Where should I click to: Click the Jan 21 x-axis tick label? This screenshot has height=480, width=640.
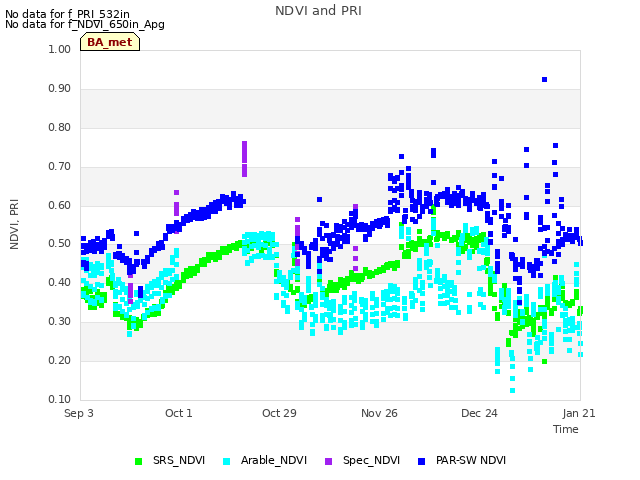(579, 413)
